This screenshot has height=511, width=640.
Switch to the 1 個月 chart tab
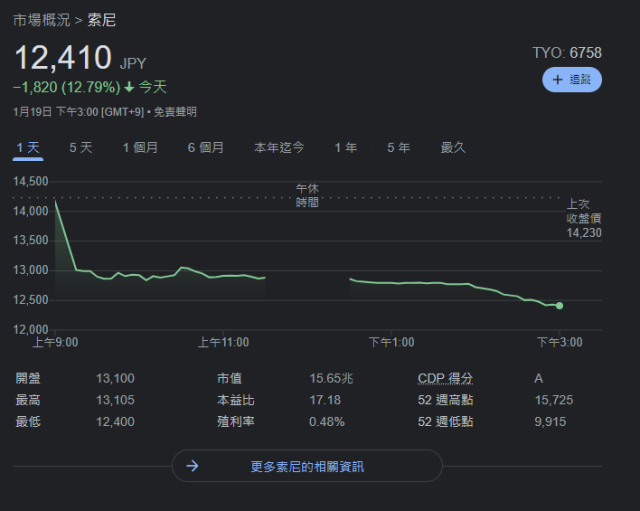click(140, 148)
